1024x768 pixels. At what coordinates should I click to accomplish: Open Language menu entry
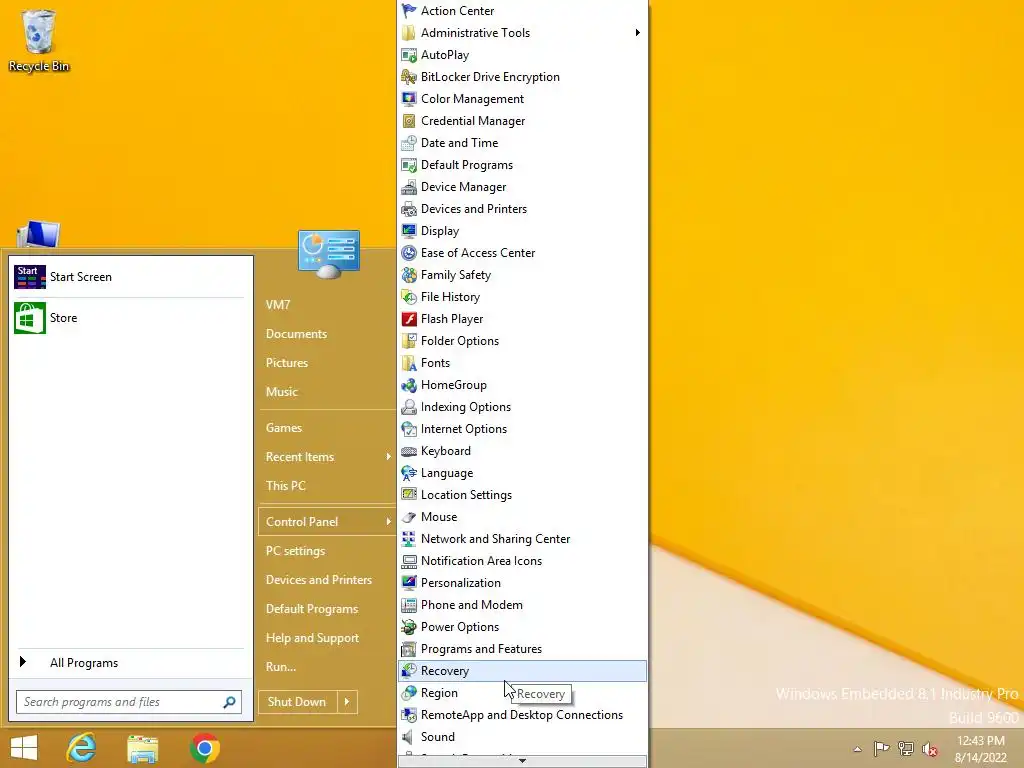522,473
